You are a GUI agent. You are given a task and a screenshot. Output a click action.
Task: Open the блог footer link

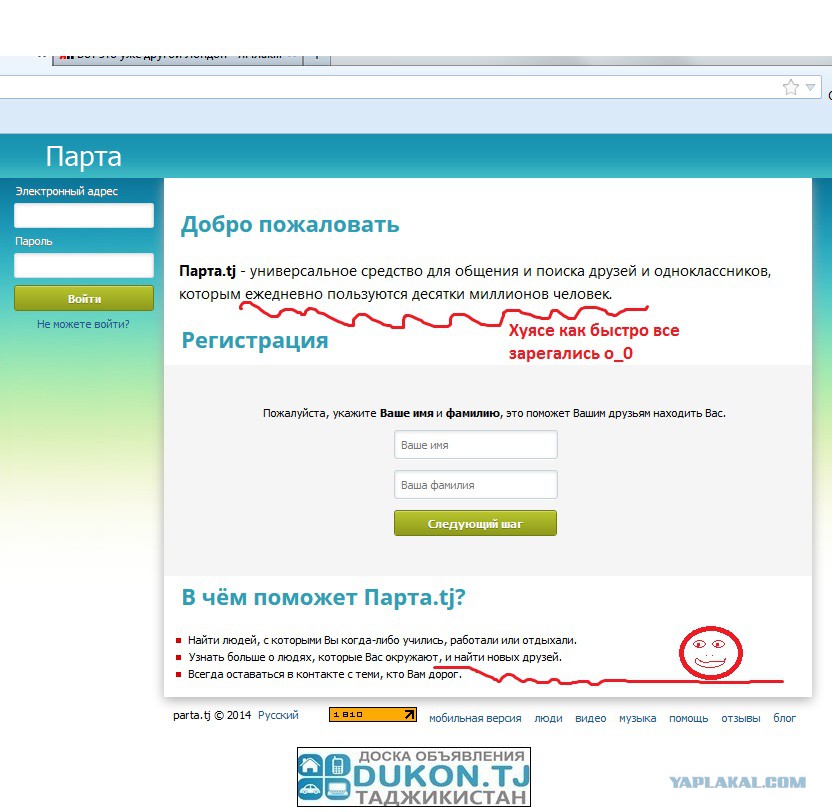(x=784, y=718)
